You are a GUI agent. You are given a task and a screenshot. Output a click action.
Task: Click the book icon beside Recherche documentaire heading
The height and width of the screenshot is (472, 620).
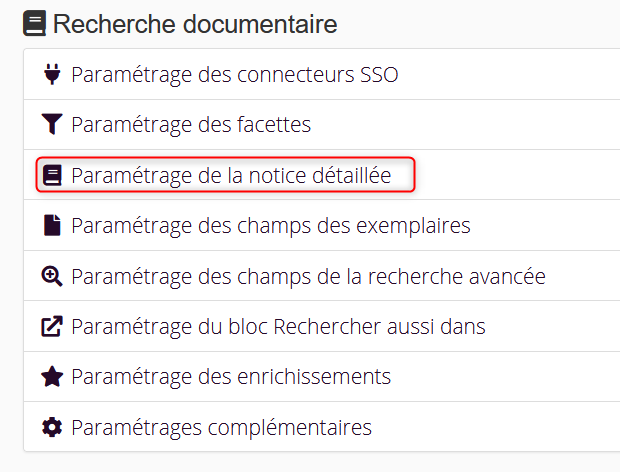[34, 24]
